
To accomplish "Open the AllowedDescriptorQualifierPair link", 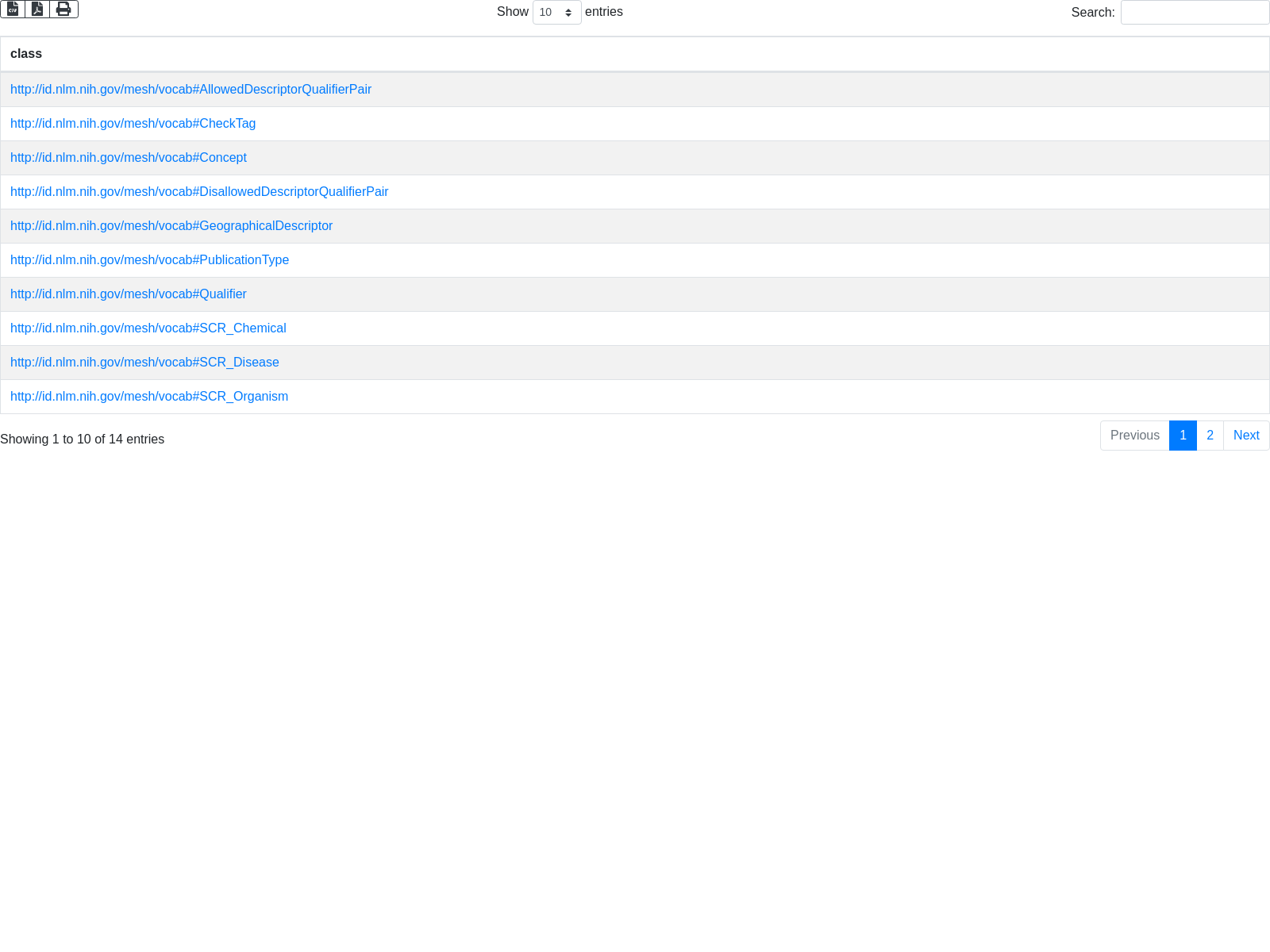I will [190, 90].
